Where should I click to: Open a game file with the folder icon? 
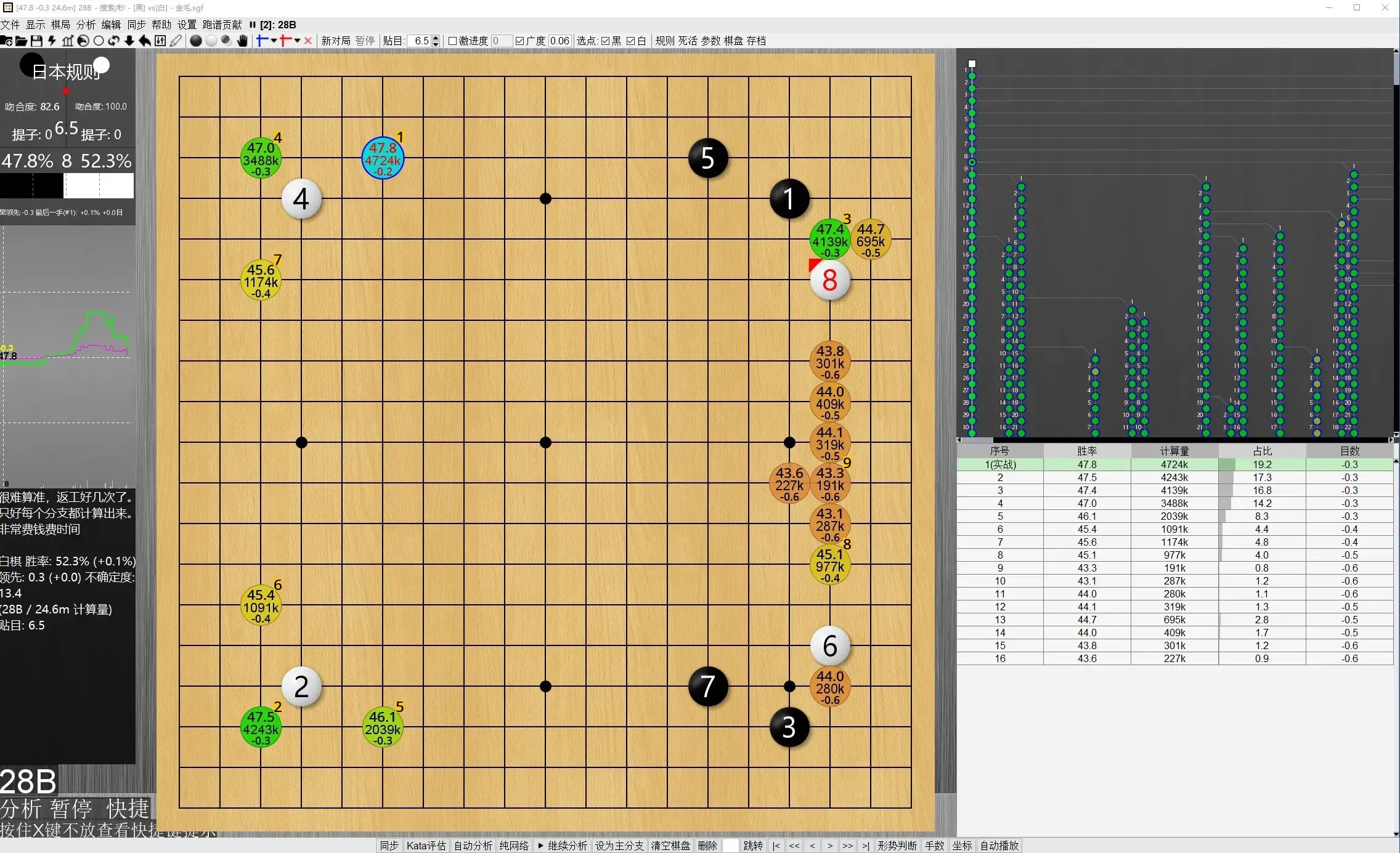click(21, 41)
